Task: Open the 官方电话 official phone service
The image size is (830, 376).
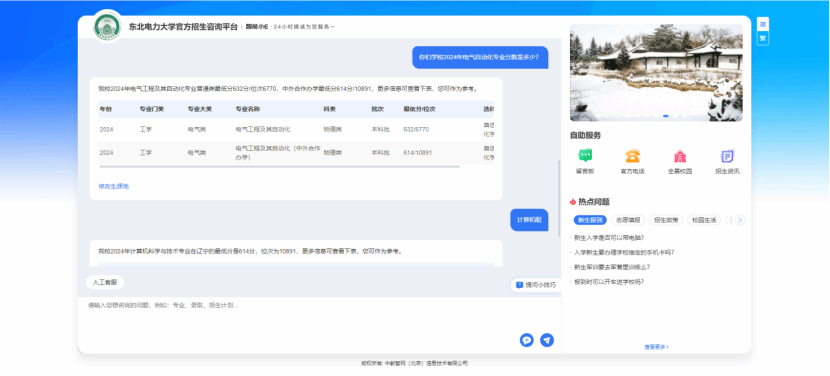Action: [632, 162]
